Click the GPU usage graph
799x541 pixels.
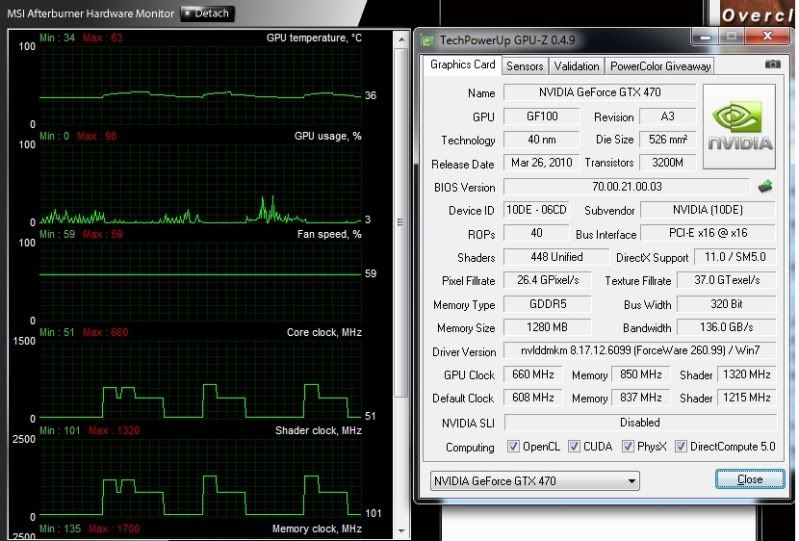click(200, 183)
